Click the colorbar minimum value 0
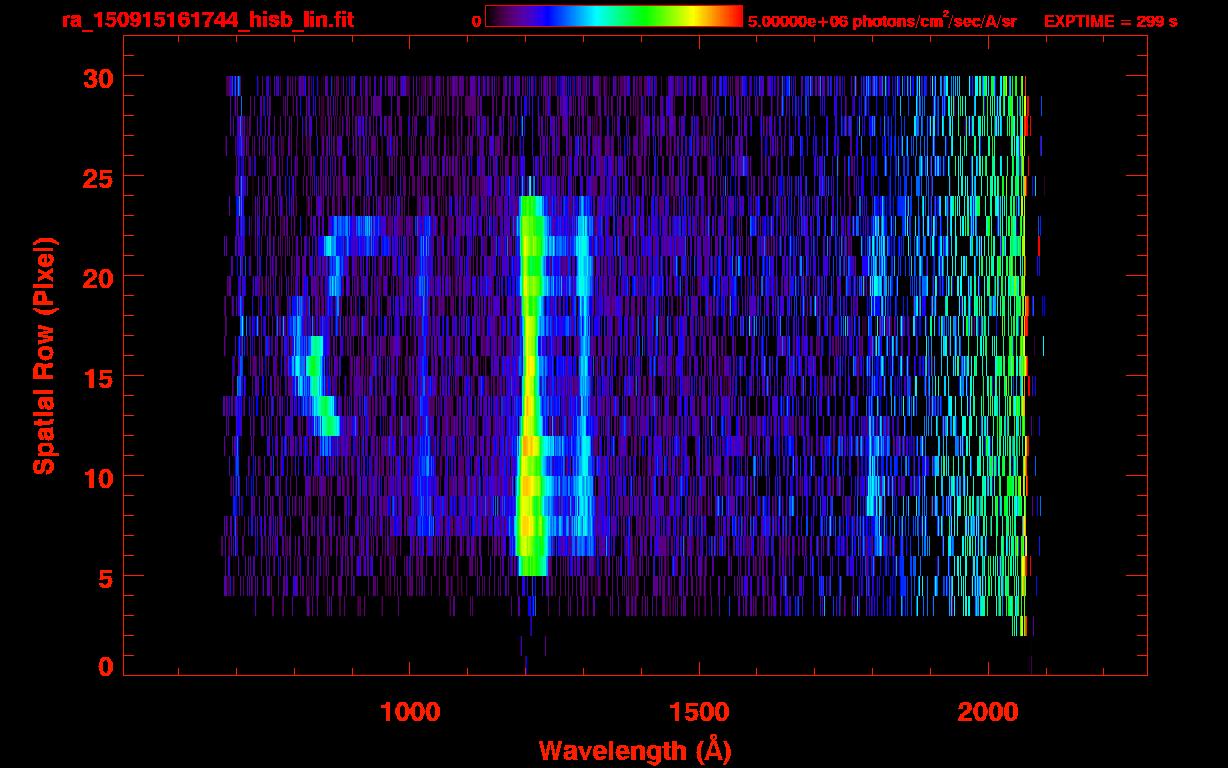 point(476,21)
